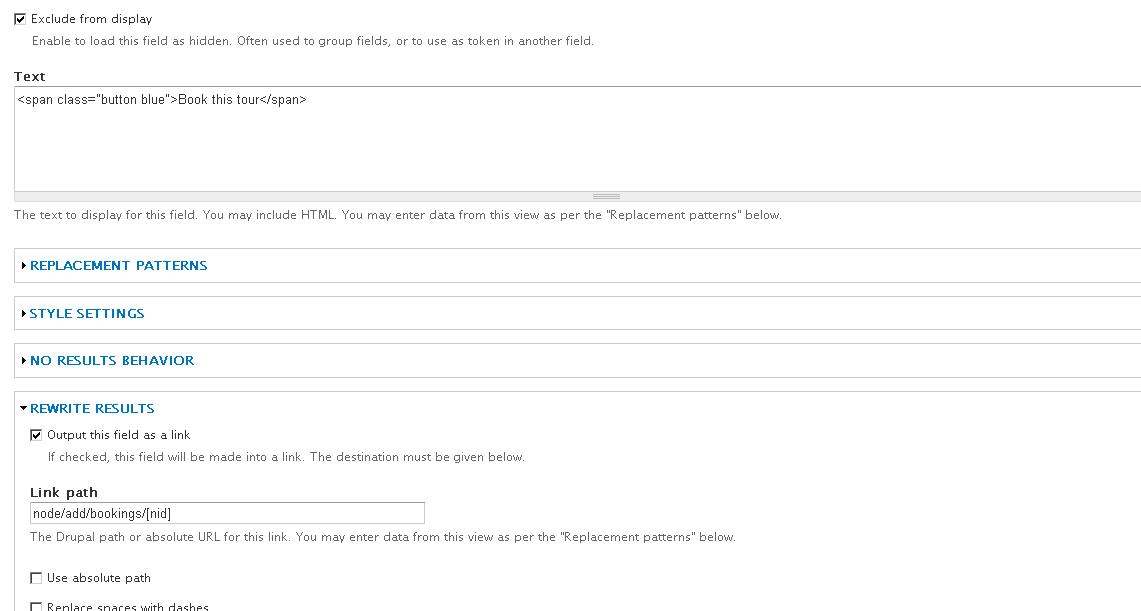Click the Replacement Patterns disclosure triangle
This screenshot has width=1141, height=611.
tap(24, 265)
